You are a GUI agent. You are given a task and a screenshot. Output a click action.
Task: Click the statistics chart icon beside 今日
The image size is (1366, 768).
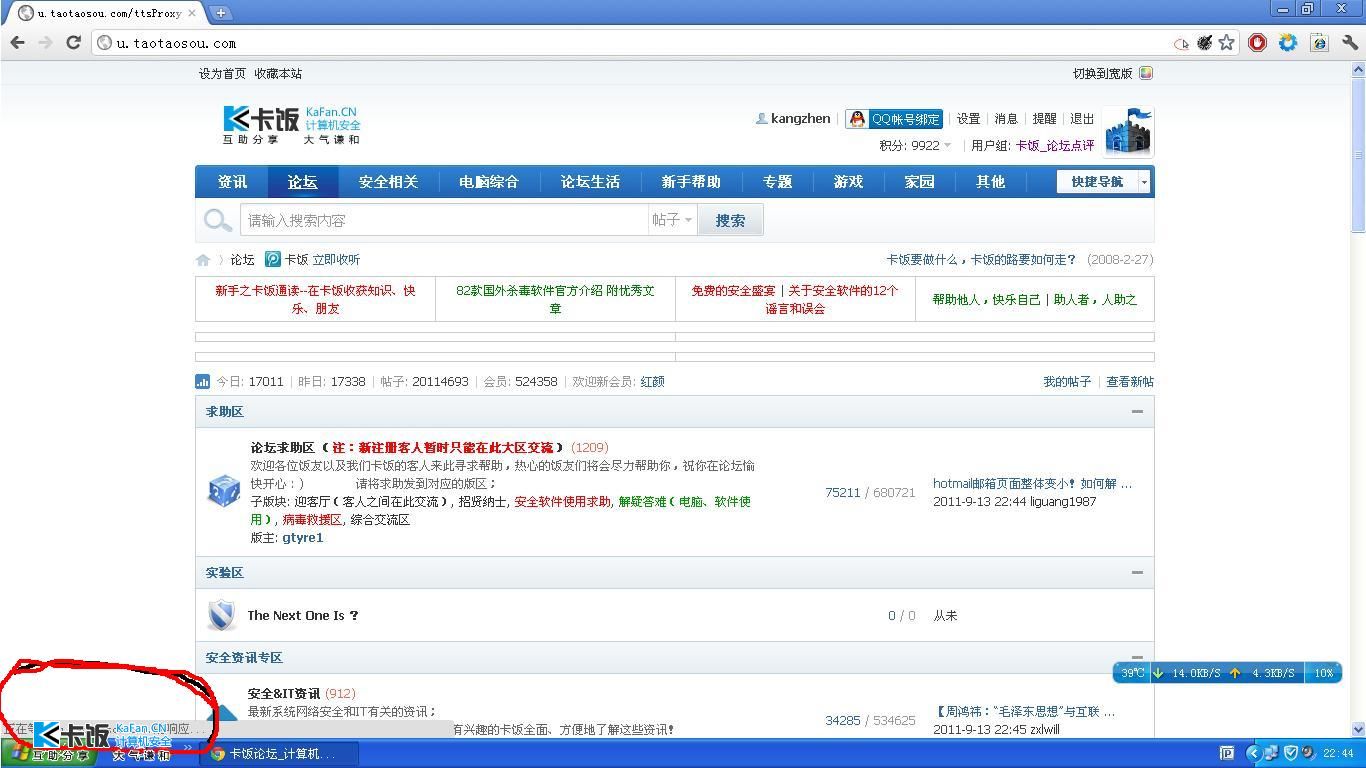(202, 381)
